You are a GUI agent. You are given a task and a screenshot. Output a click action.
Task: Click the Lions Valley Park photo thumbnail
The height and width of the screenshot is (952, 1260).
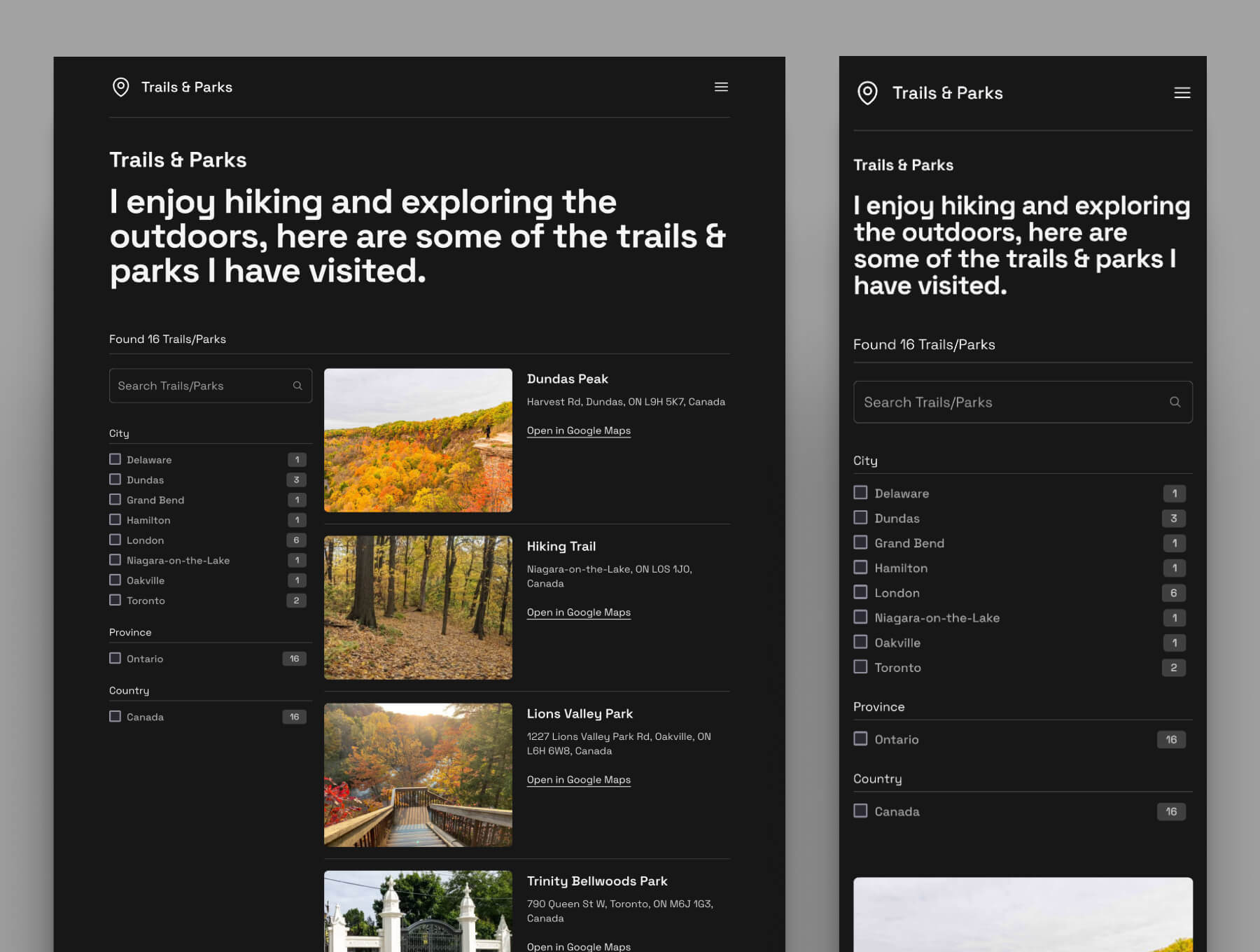tap(418, 774)
